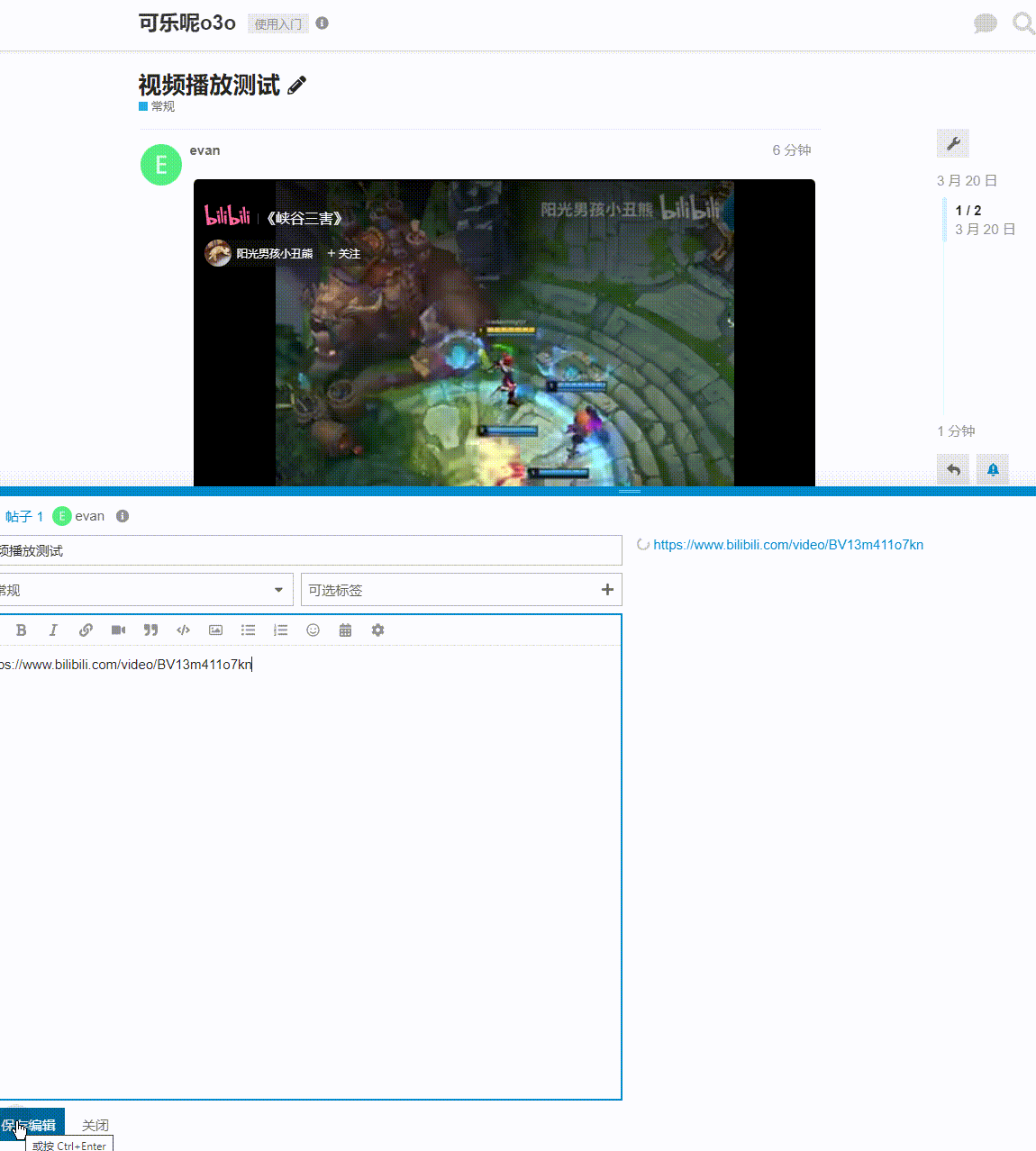This screenshot has height=1151, width=1036.
Task: Edit the topic title with the pencil icon
Action: tap(297, 86)
